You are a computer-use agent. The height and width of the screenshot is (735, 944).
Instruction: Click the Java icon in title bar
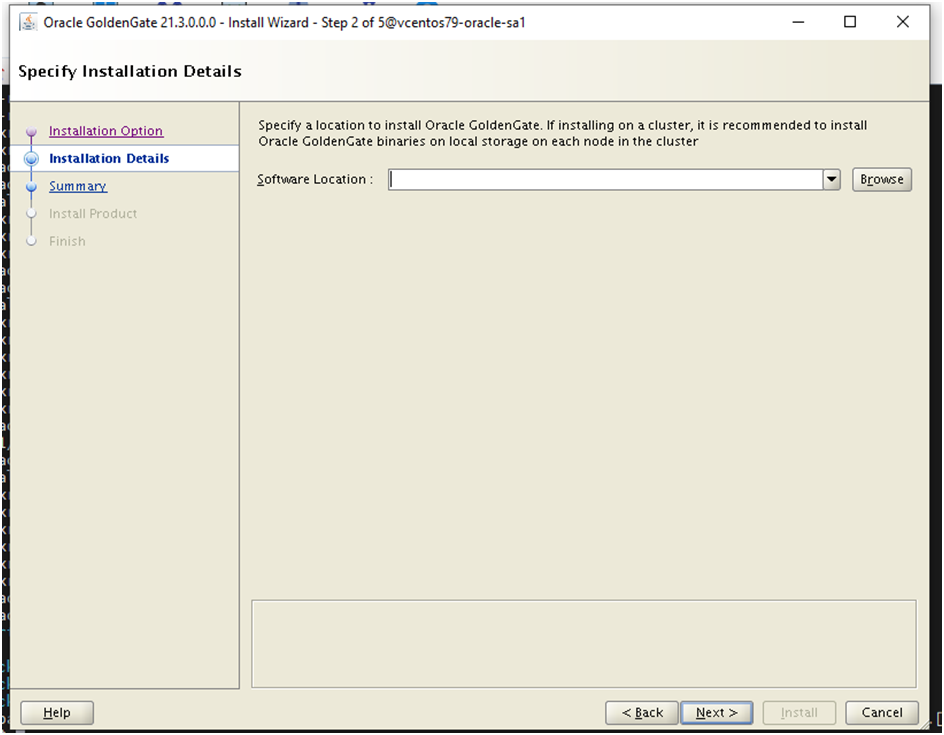(x=28, y=22)
